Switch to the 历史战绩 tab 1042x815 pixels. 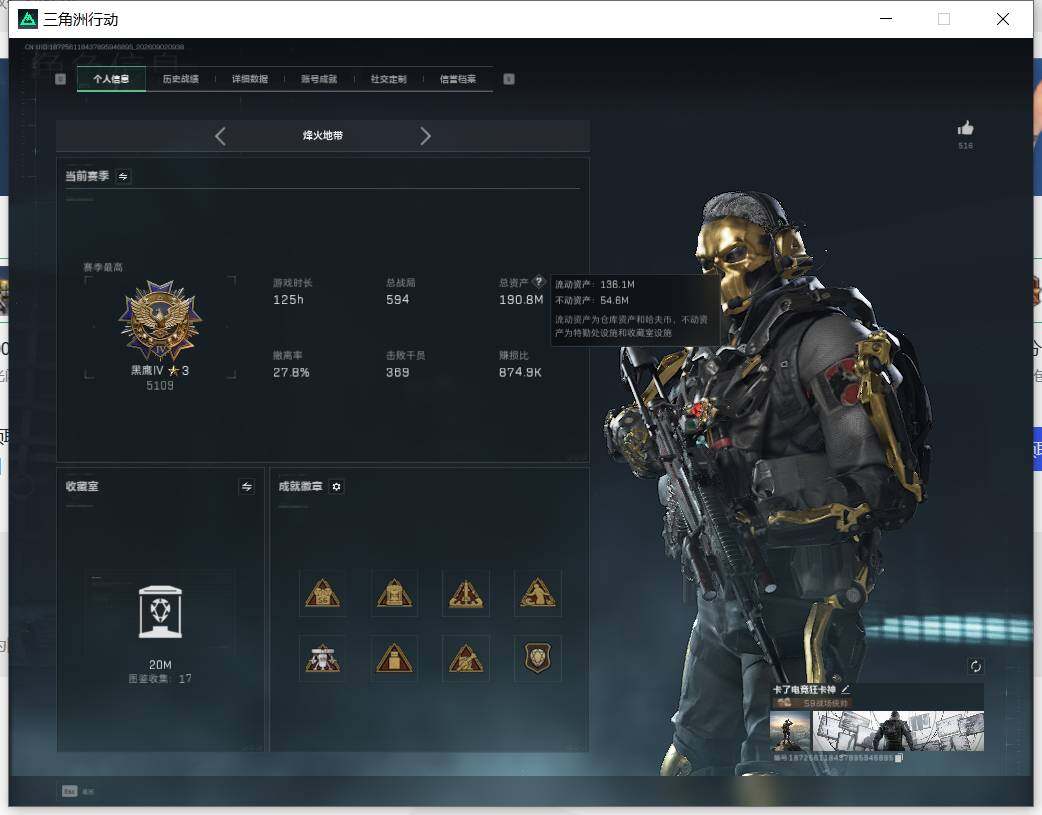(181, 79)
